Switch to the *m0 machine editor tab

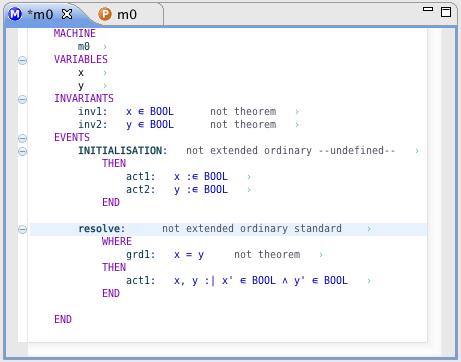(x=40, y=14)
